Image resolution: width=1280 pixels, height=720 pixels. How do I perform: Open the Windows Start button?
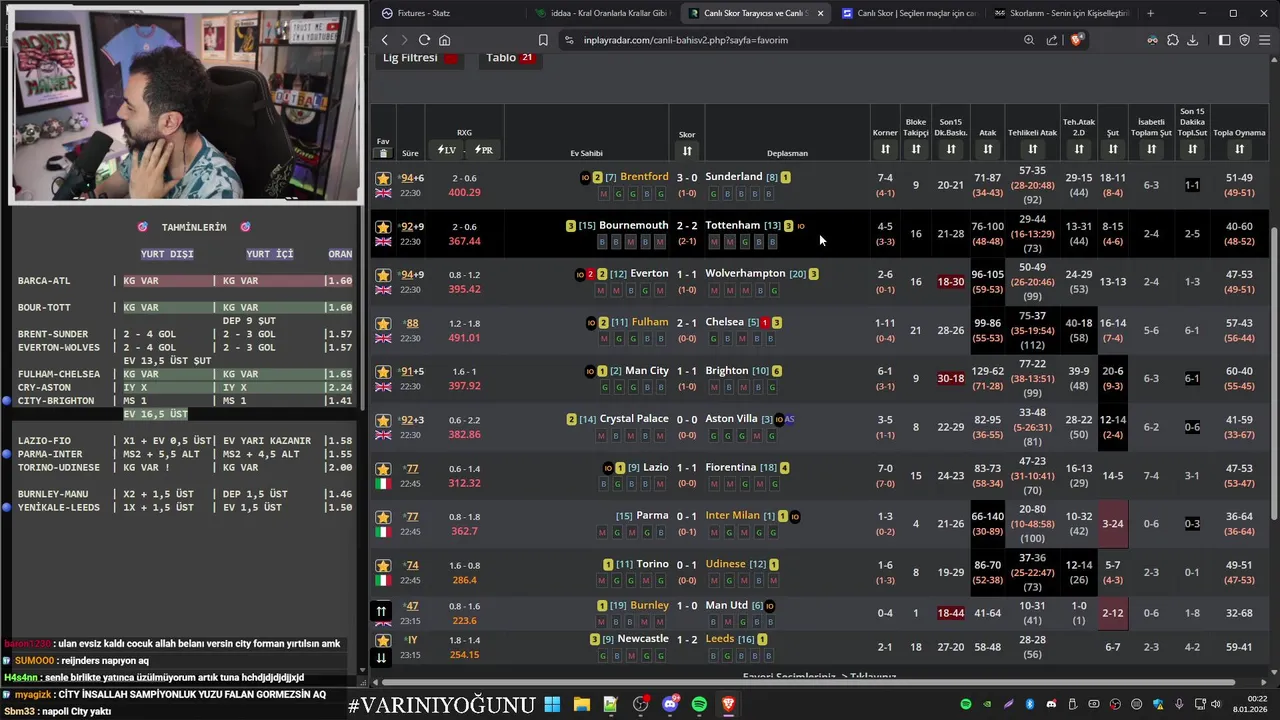[552, 704]
